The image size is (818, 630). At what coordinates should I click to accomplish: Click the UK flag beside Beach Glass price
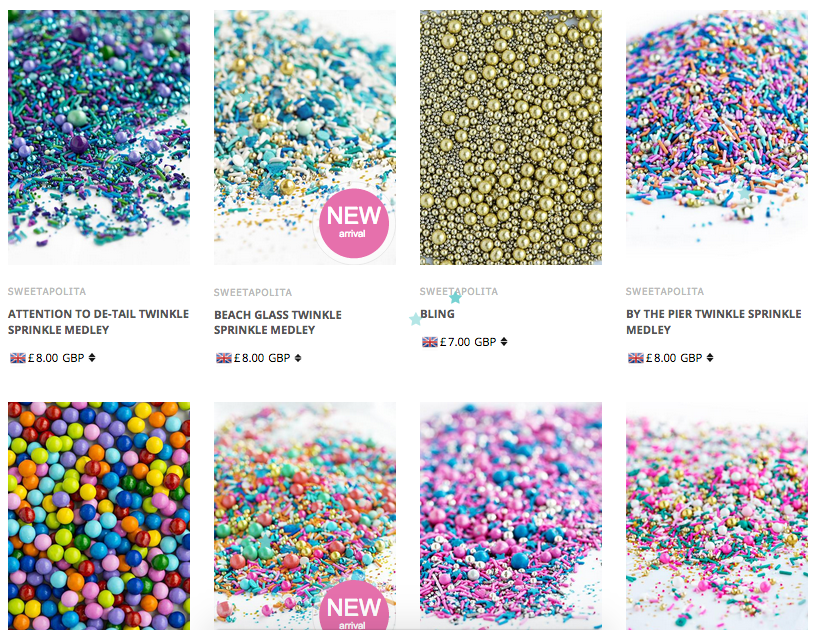(x=224, y=358)
